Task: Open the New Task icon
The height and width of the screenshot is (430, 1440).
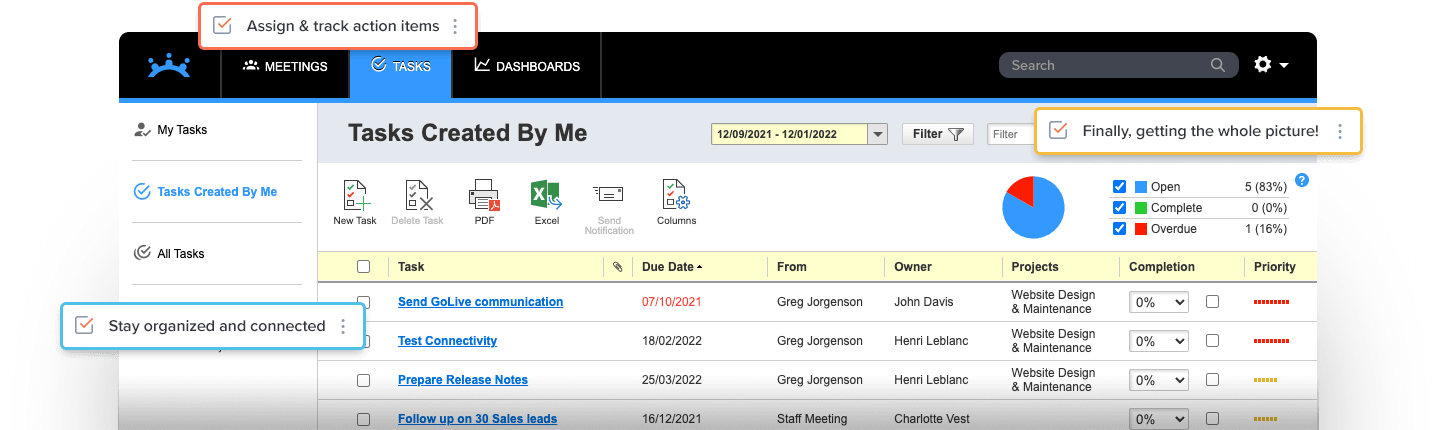Action: click(x=355, y=196)
